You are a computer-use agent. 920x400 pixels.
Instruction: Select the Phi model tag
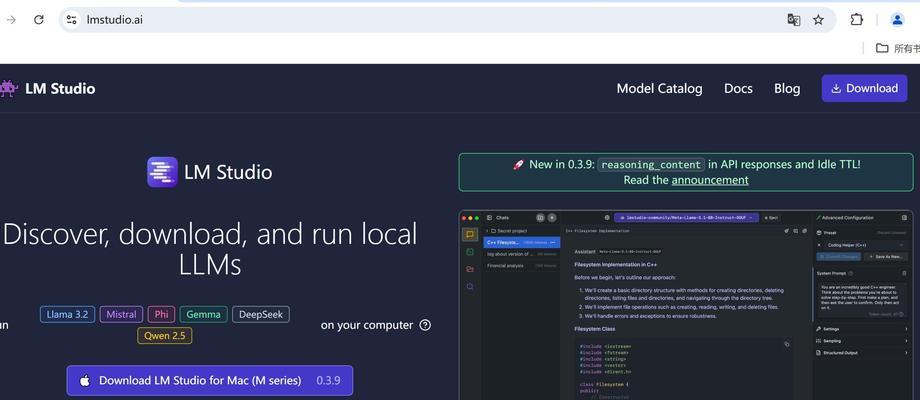161,314
